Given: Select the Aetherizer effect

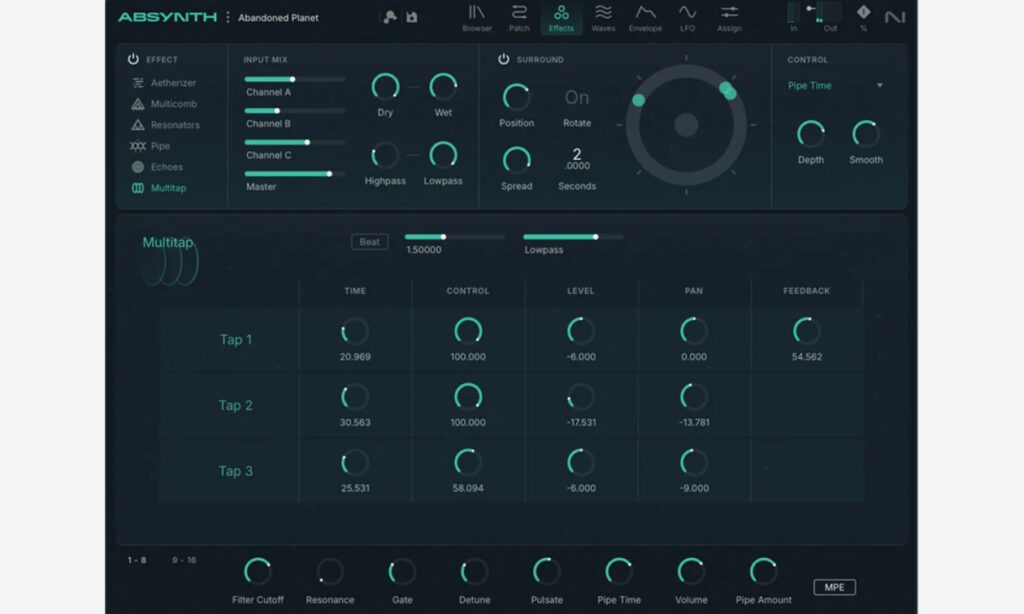Looking at the screenshot, I should coord(164,83).
